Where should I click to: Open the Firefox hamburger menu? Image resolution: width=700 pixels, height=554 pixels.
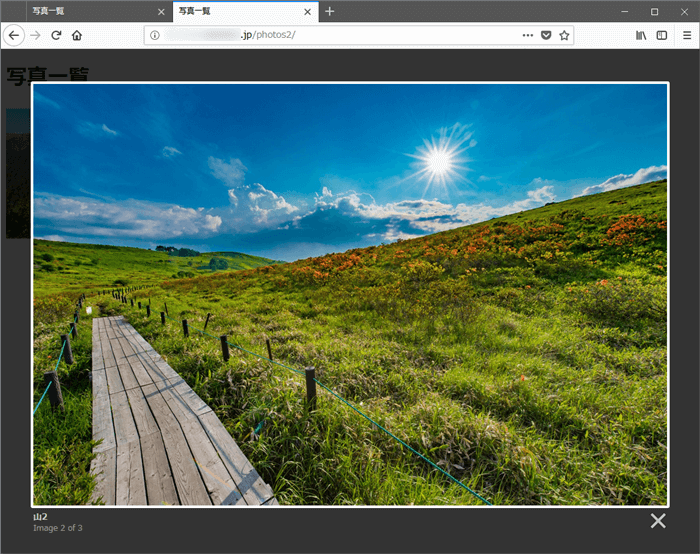click(x=687, y=35)
